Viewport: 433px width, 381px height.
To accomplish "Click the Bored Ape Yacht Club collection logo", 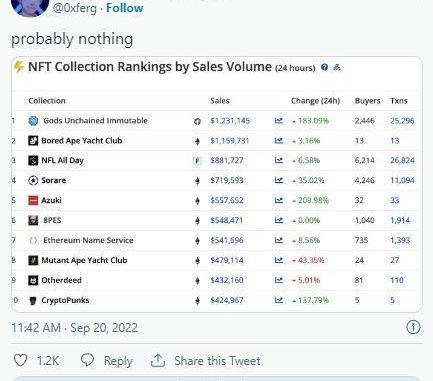I will tap(33, 140).
